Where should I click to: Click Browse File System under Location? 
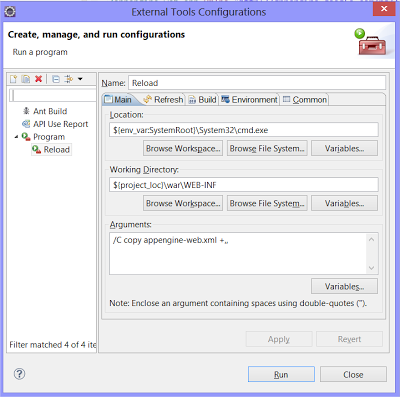(267, 148)
